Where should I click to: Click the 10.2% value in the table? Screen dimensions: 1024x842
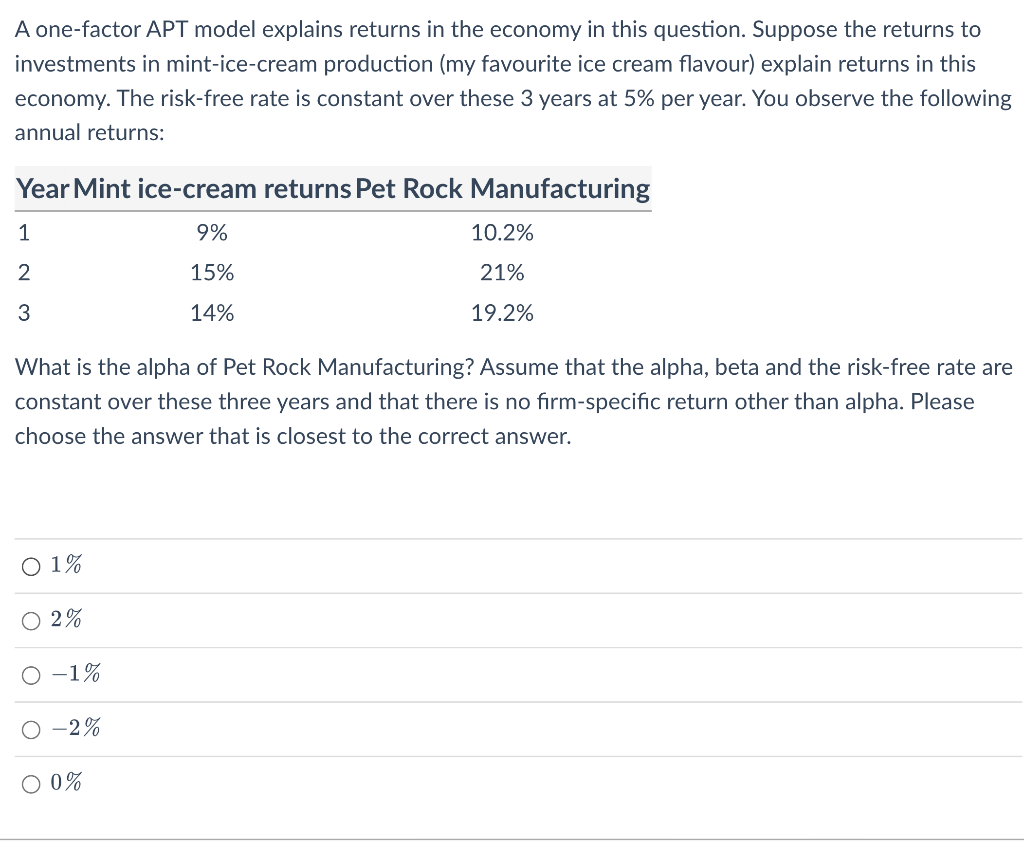pyautogui.click(x=503, y=232)
